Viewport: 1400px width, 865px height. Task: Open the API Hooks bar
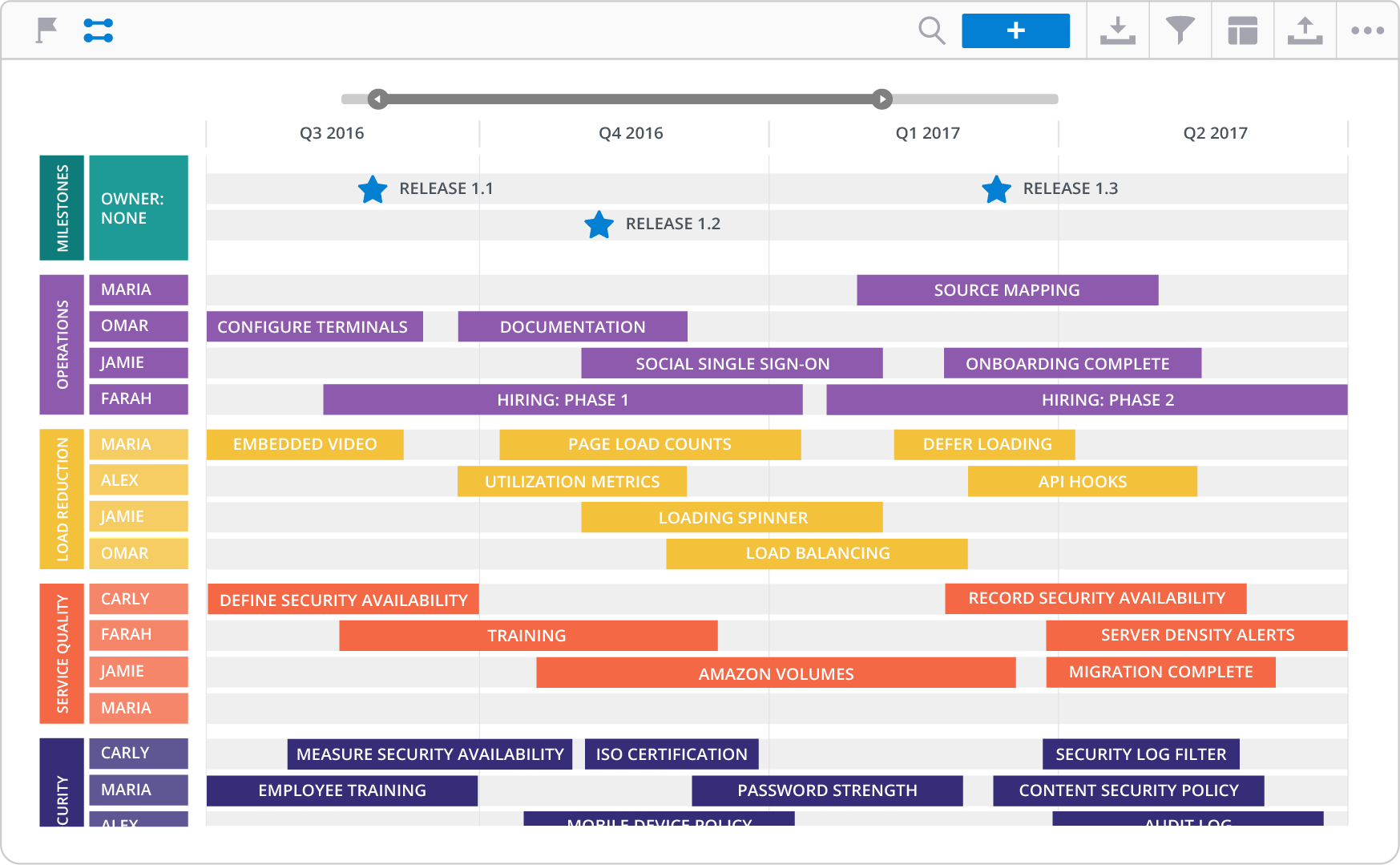point(1083,481)
